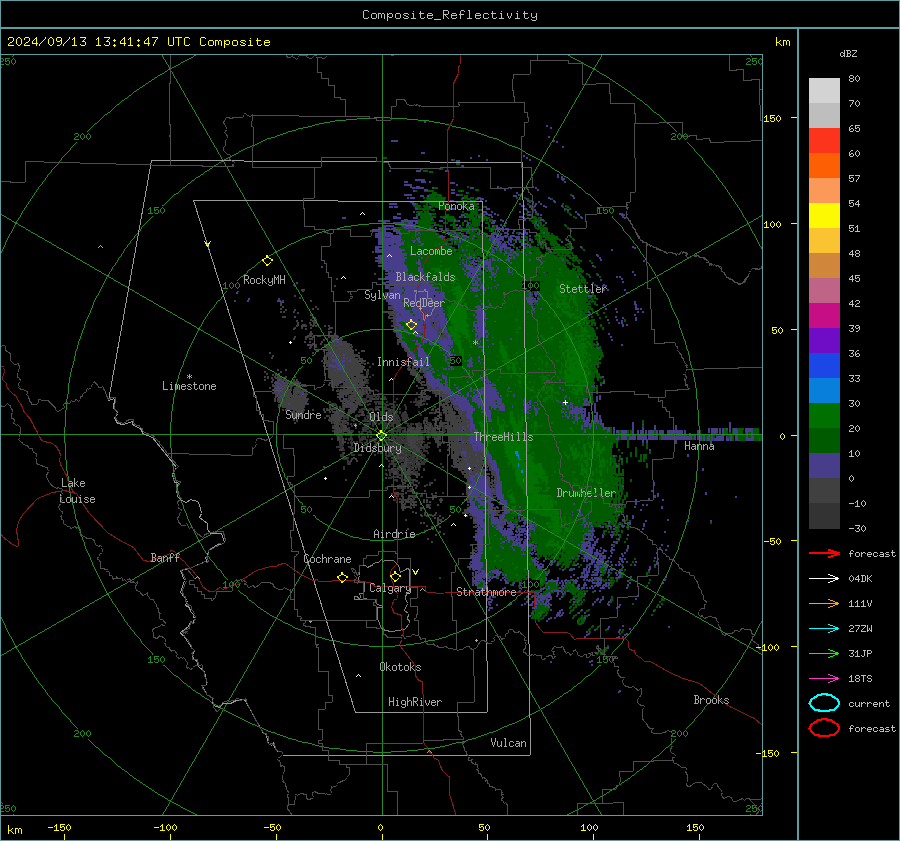The width and height of the screenshot is (900, 841).
Task: Click the Drumheller city label
Action: click(586, 493)
